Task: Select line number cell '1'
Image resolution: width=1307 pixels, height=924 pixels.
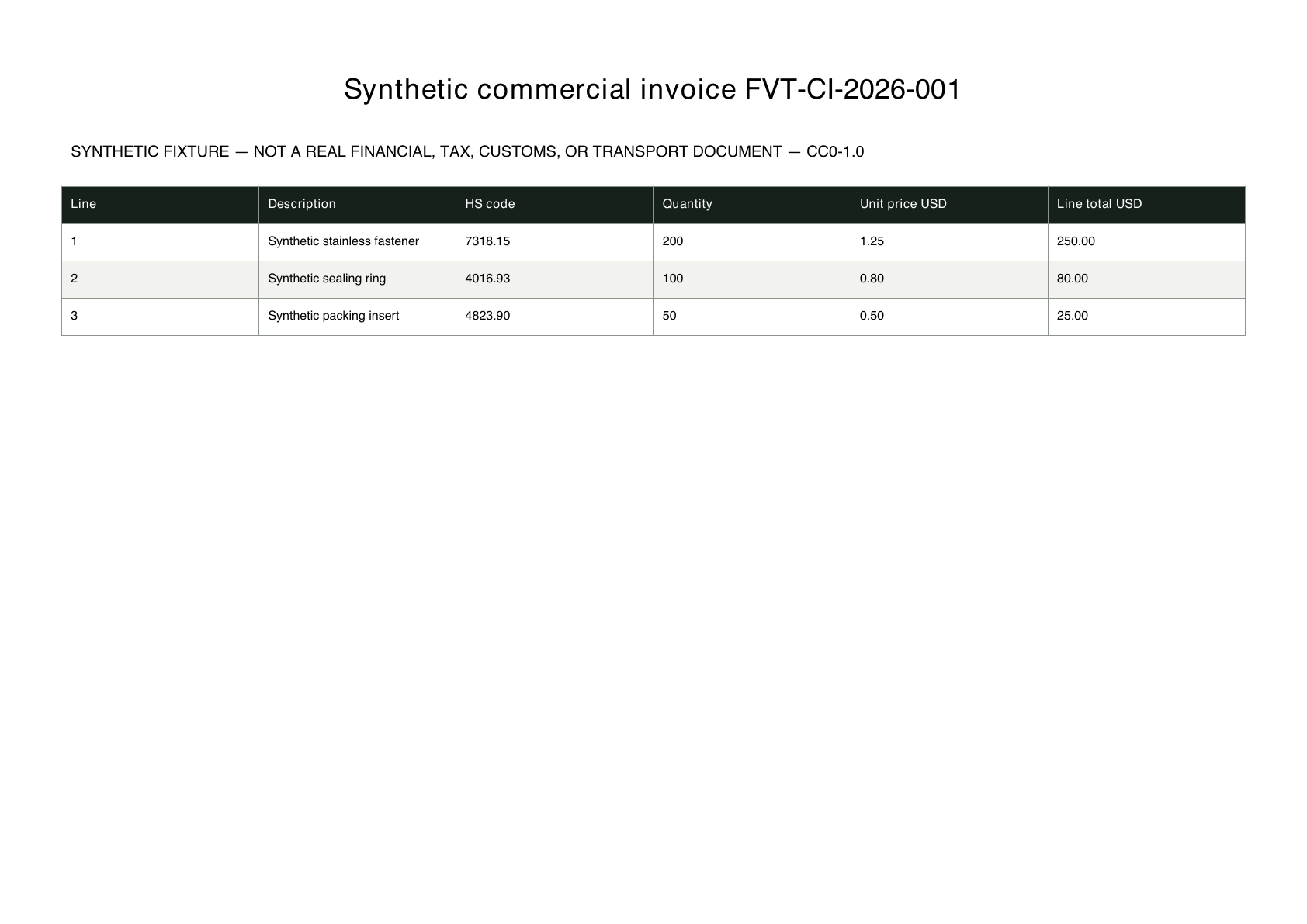Action: [x=160, y=242]
